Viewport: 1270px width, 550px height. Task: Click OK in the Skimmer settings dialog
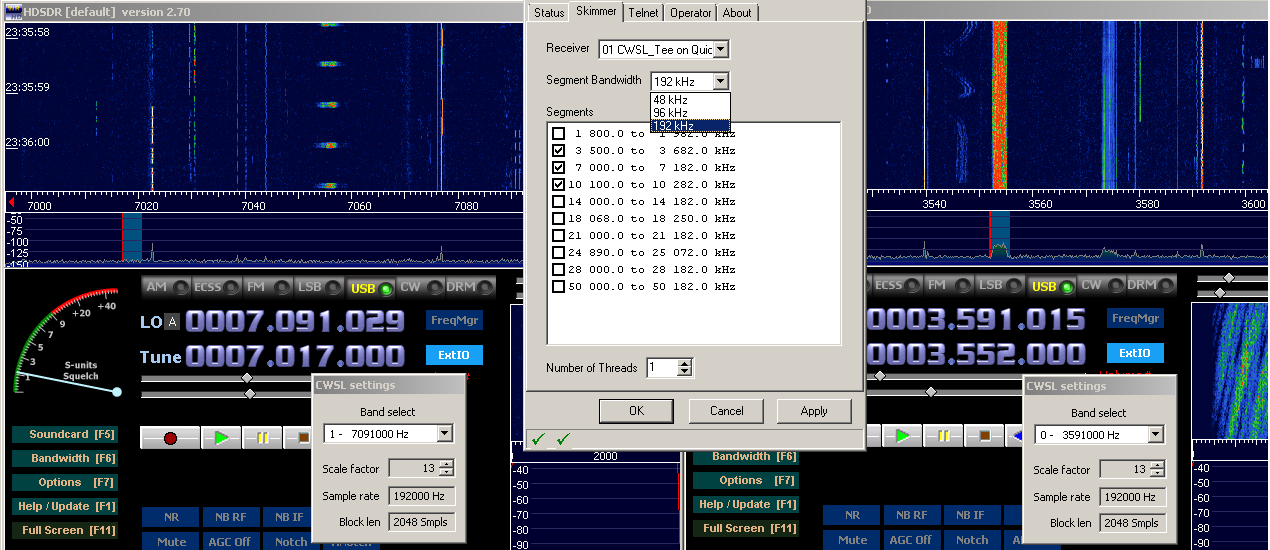click(636, 411)
